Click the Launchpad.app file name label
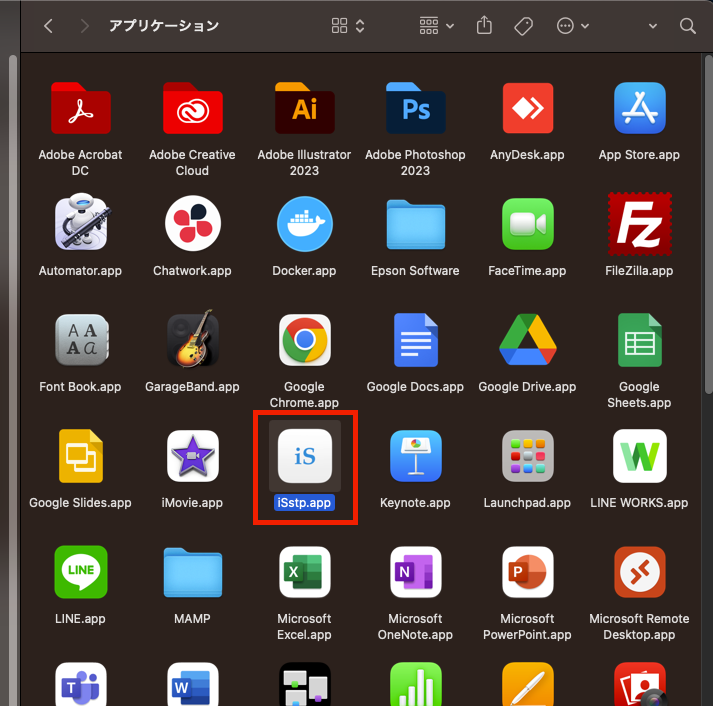The image size is (713, 706). pyautogui.click(x=527, y=503)
